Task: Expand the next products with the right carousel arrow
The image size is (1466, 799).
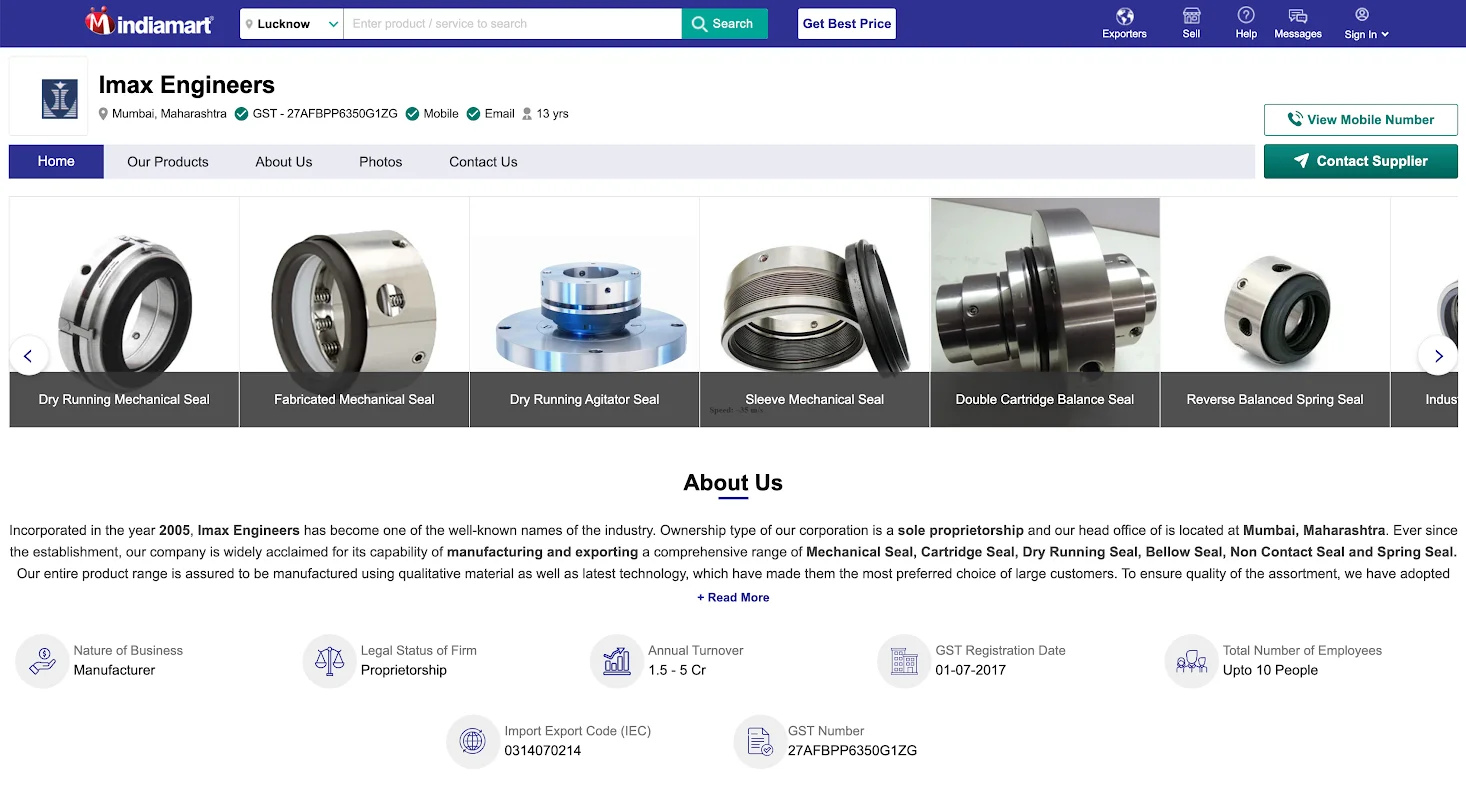Action: pos(1437,355)
